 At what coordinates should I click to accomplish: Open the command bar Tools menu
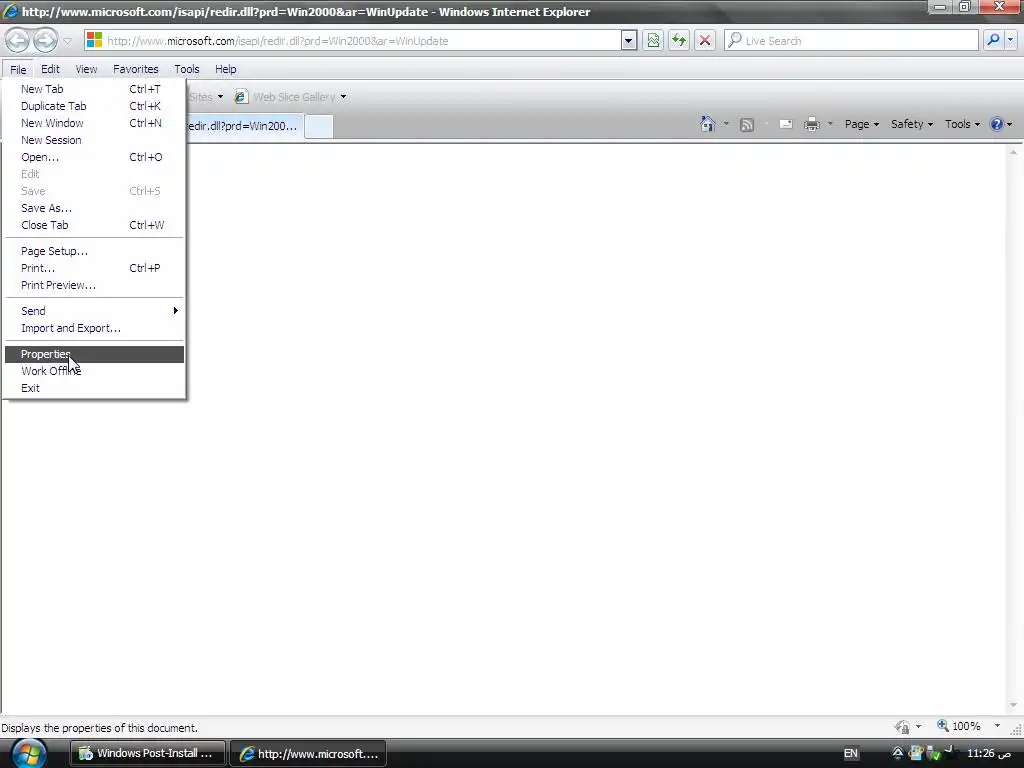pos(962,124)
